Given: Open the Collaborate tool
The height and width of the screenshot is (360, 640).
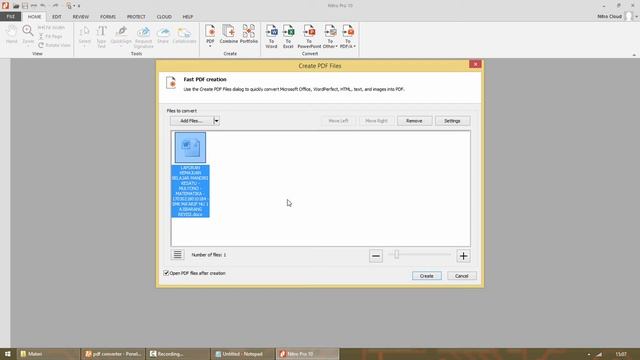Looking at the screenshot, I should (184, 34).
